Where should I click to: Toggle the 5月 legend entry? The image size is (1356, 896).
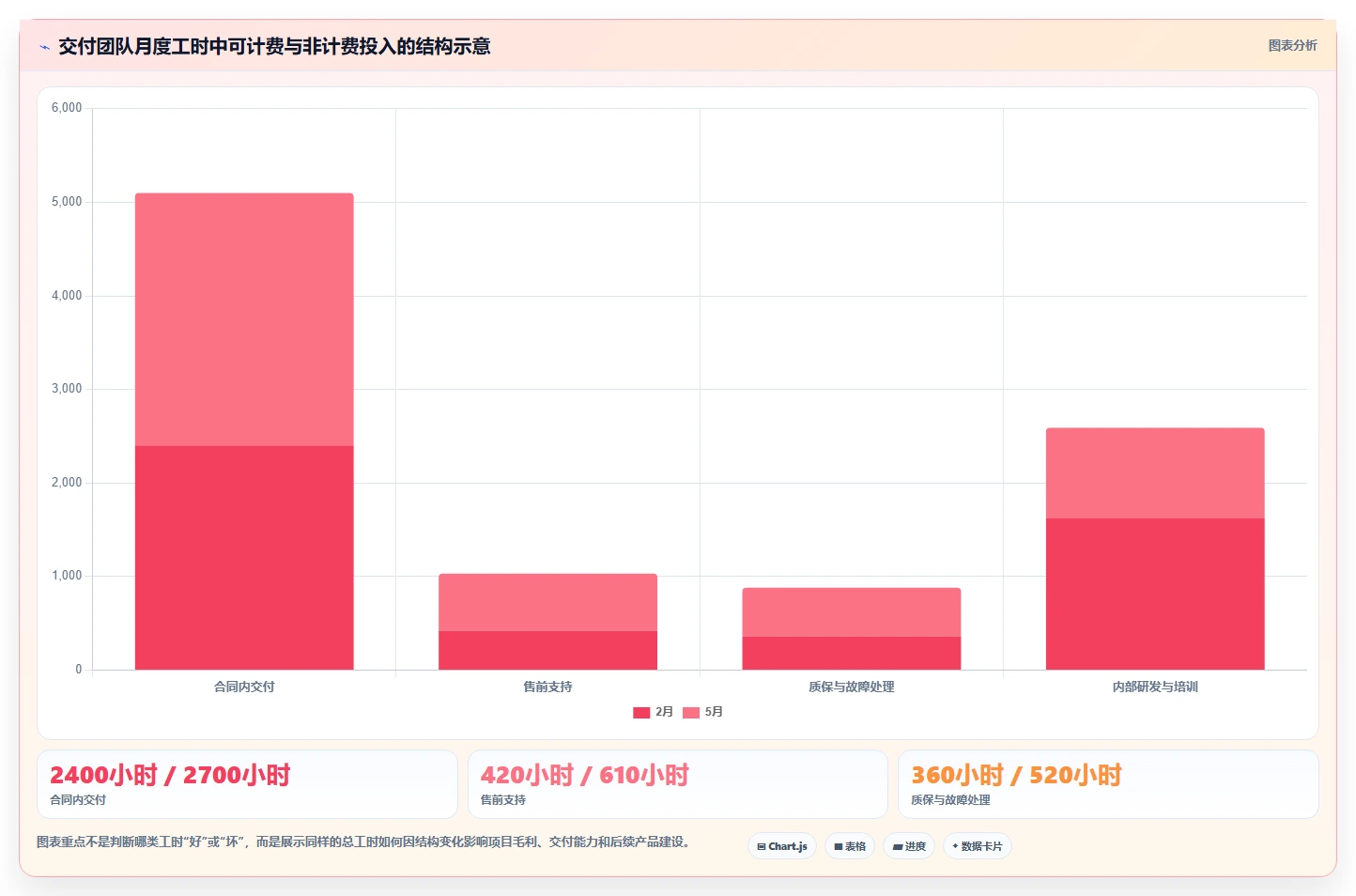click(702, 712)
